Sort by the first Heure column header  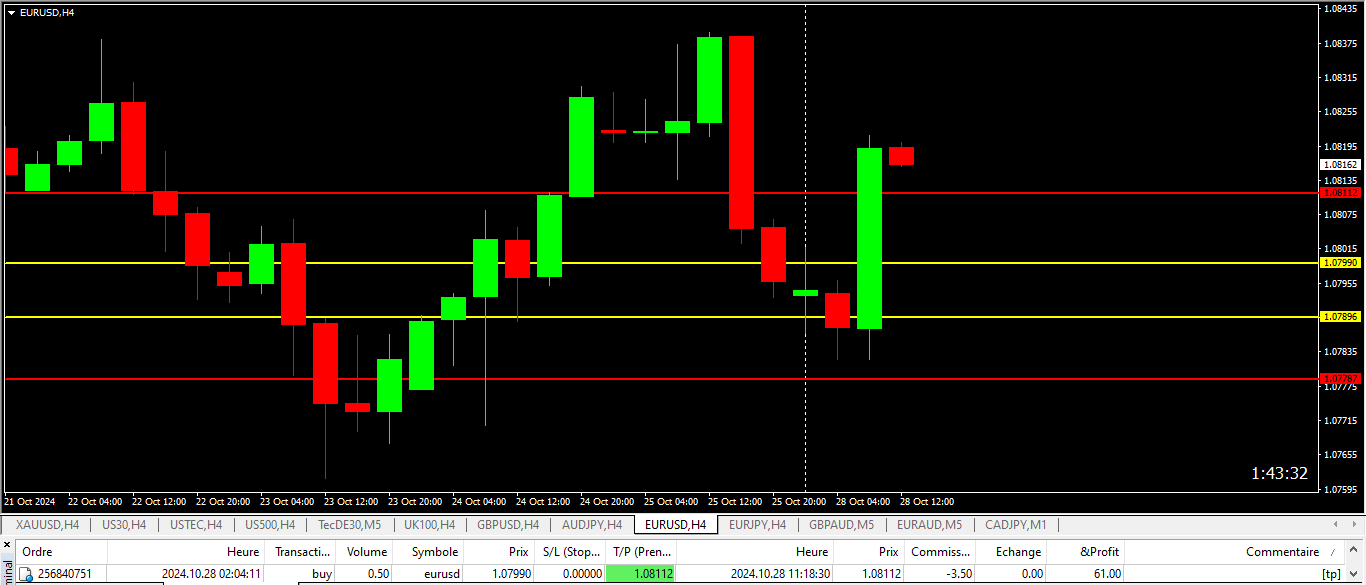pos(186,552)
